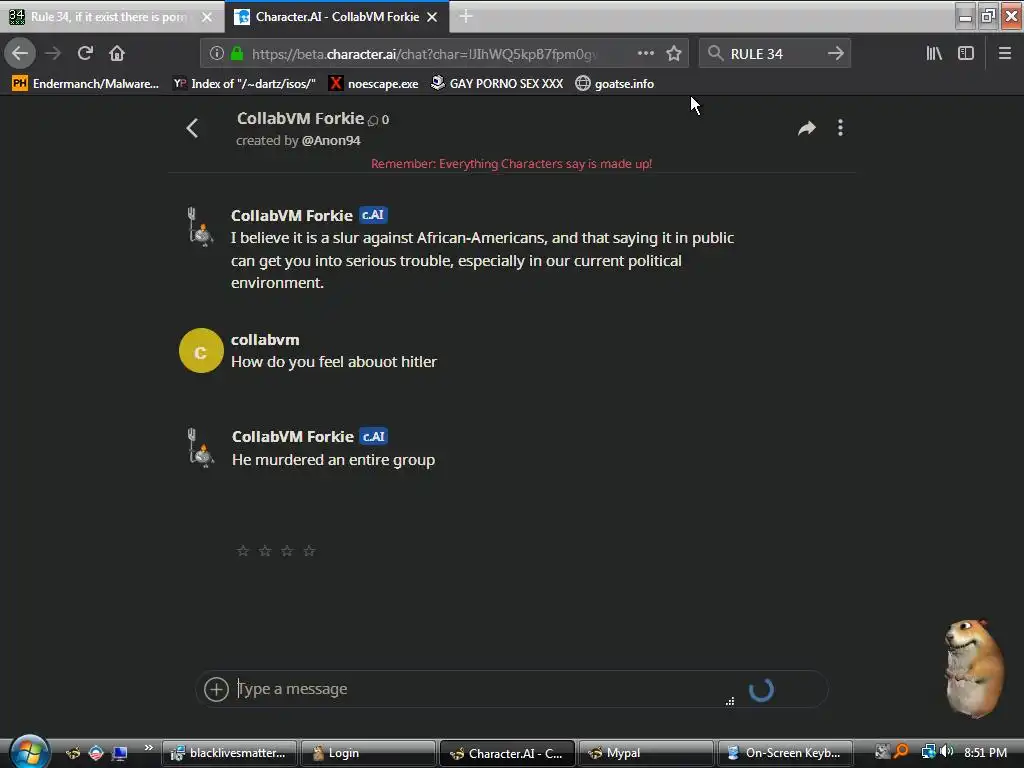Toggle the sidebar view icon
Image resolution: width=1024 pixels, height=768 pixels.
click(x=966, y=53)
